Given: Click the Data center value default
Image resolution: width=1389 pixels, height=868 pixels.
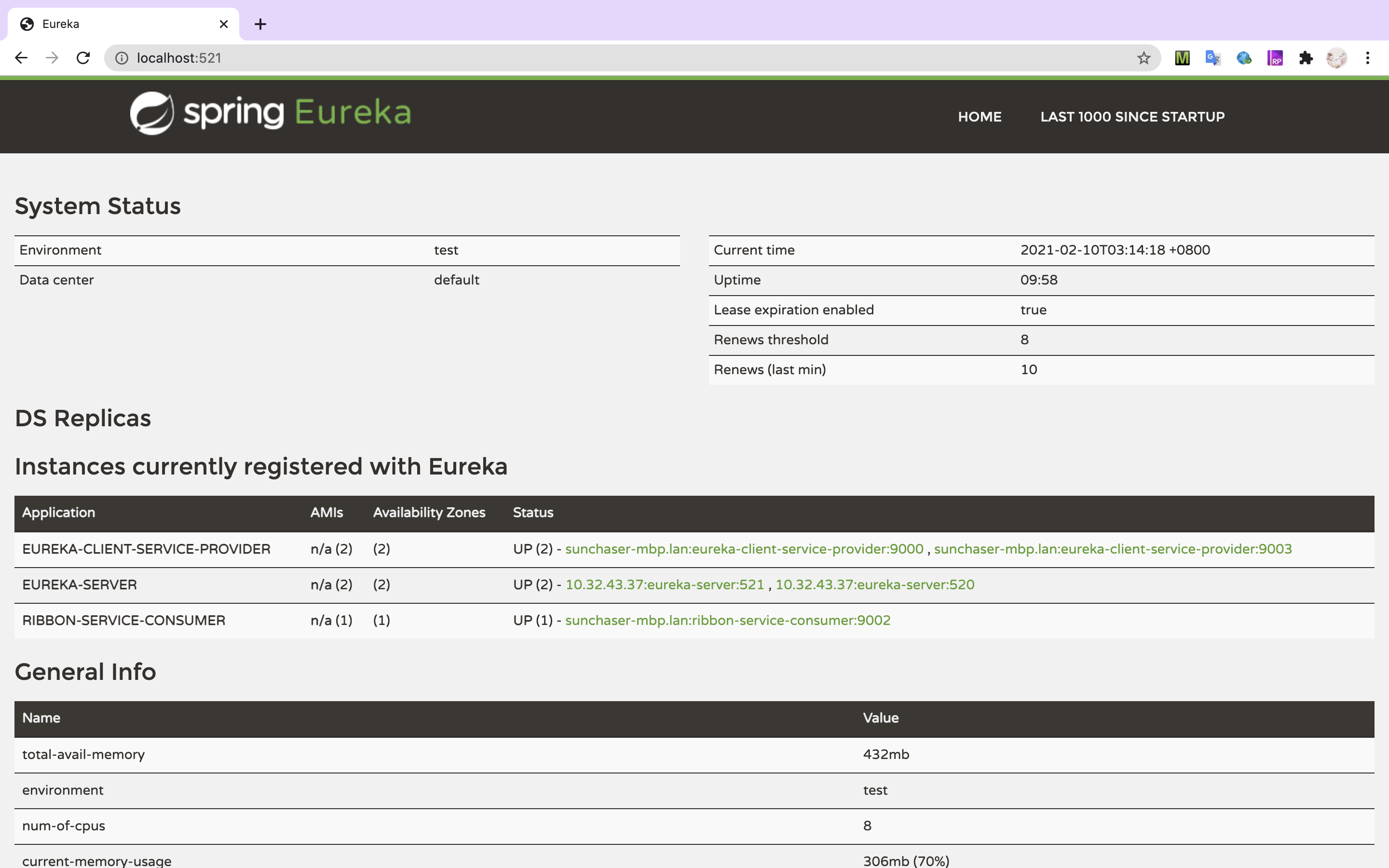Looking at the screenshot, I should point(456,280).
